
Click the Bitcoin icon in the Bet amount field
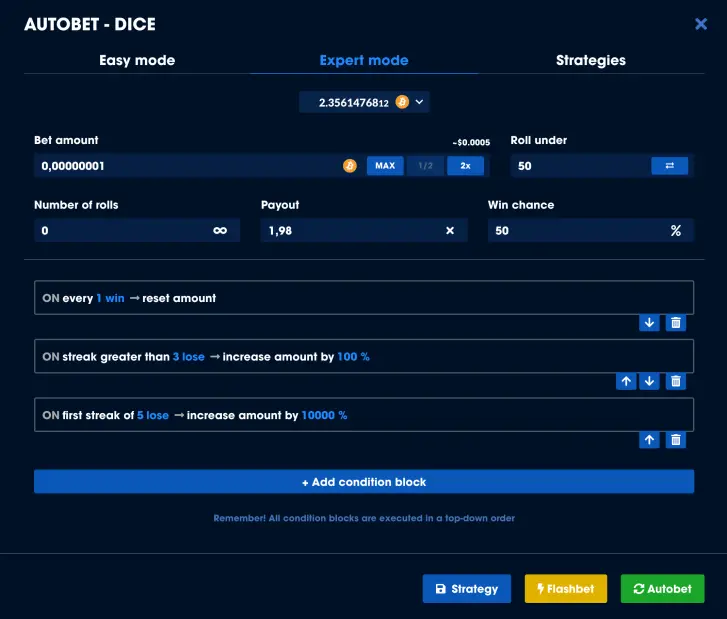(x=350, y=166)
